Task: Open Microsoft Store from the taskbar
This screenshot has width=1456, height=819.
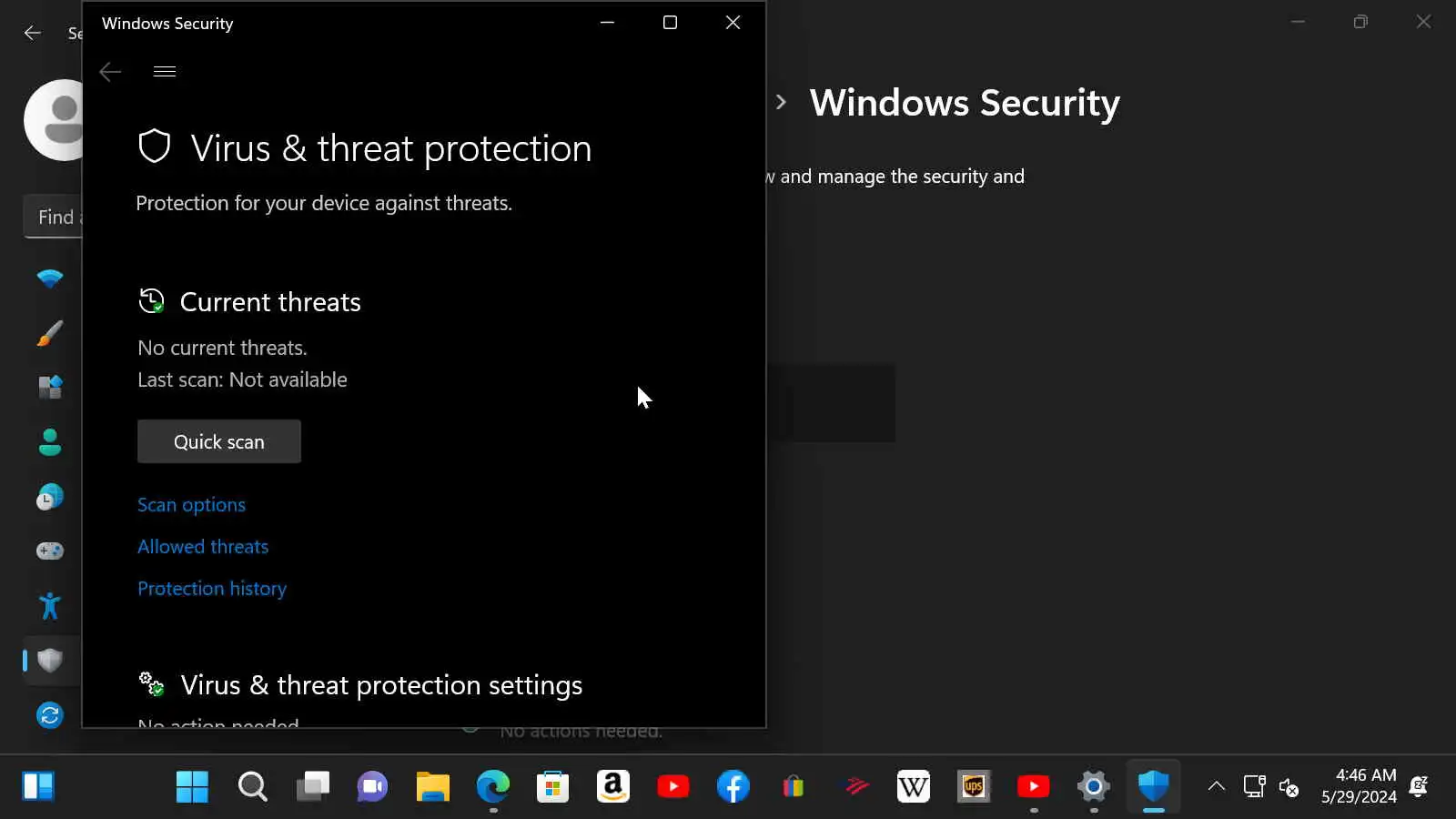Action: [x=553, y=786]
